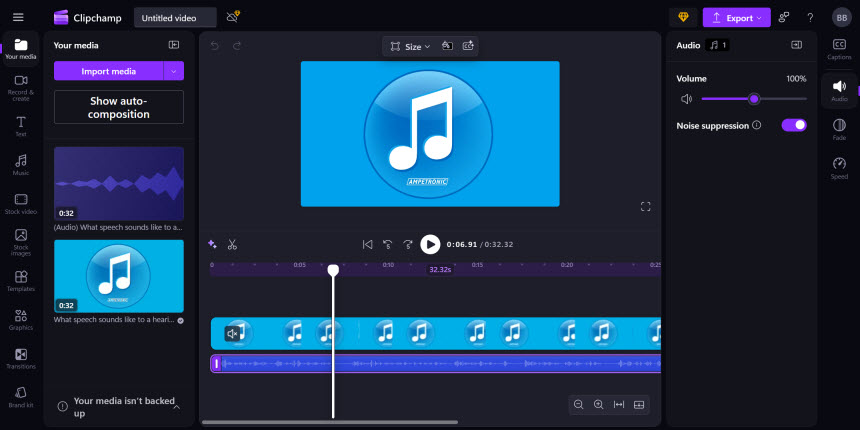Click the Import media button

[109, 71]
